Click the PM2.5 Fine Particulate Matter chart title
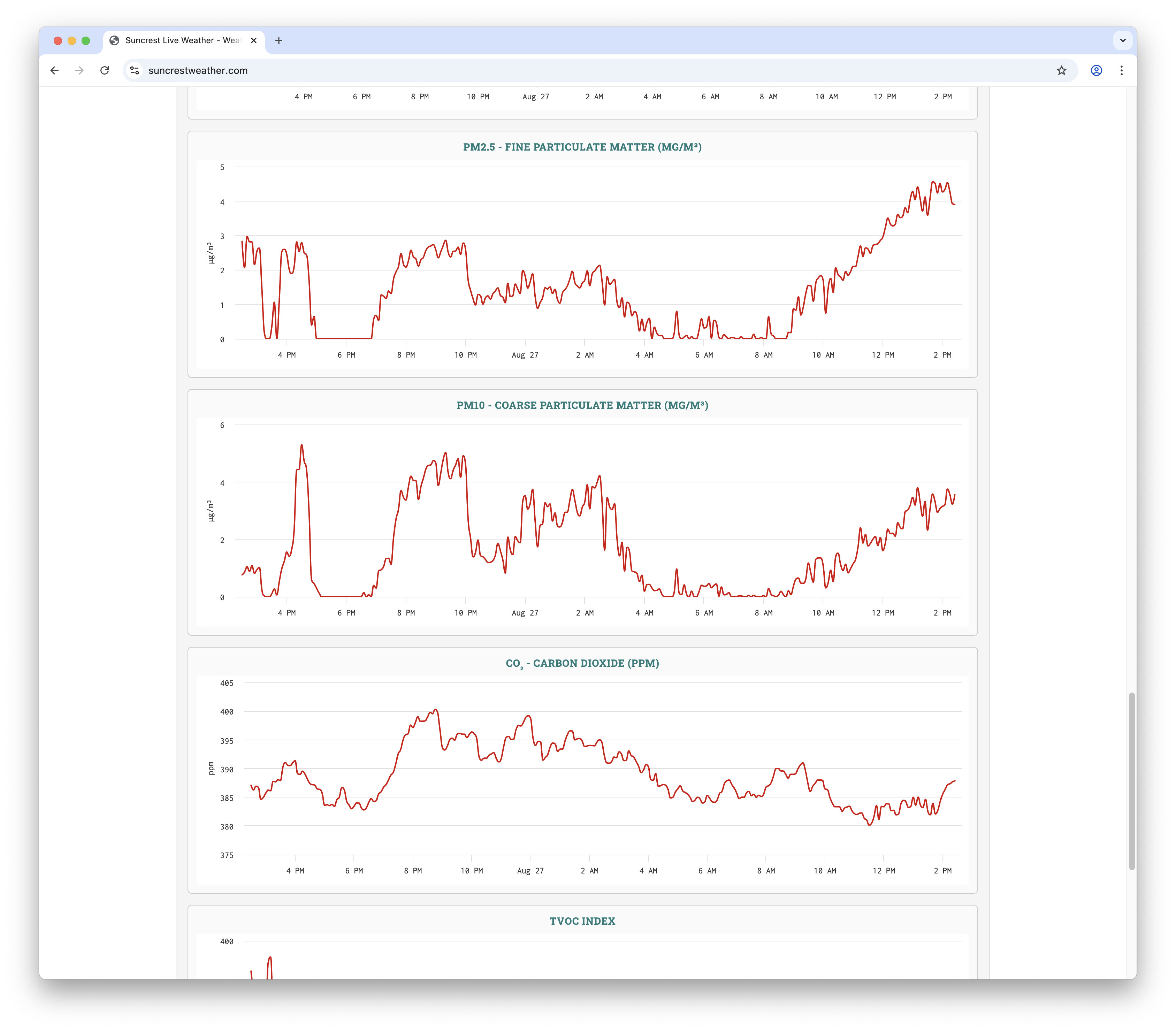The image size is (1176, 1031). (582, 147)
